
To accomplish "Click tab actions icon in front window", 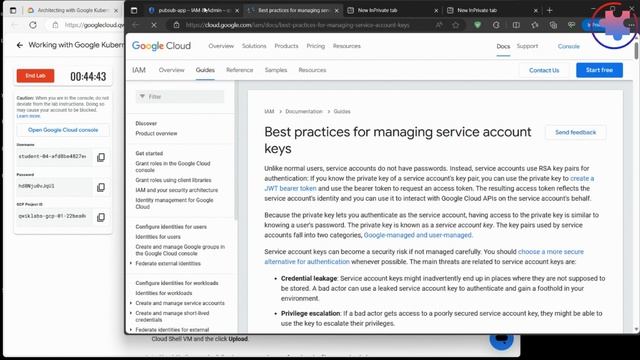I will pos(134,10).
